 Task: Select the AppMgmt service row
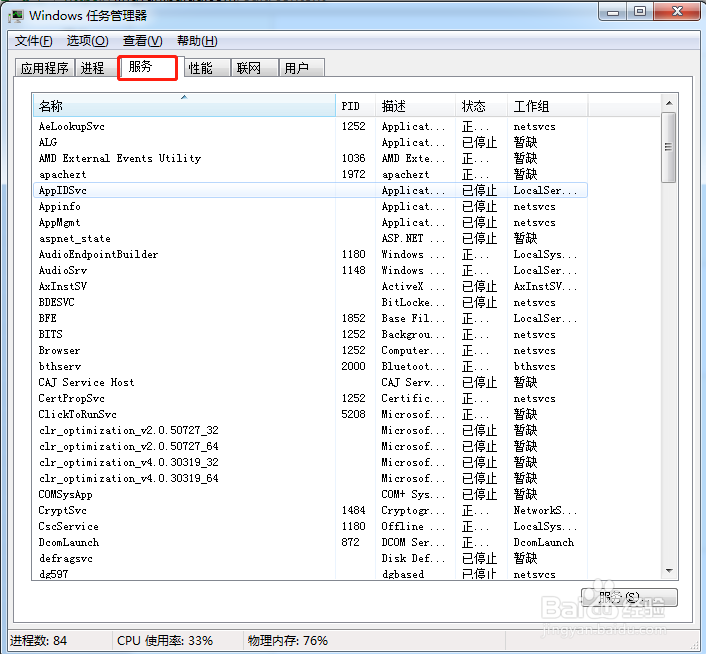[x=310, y=222]
